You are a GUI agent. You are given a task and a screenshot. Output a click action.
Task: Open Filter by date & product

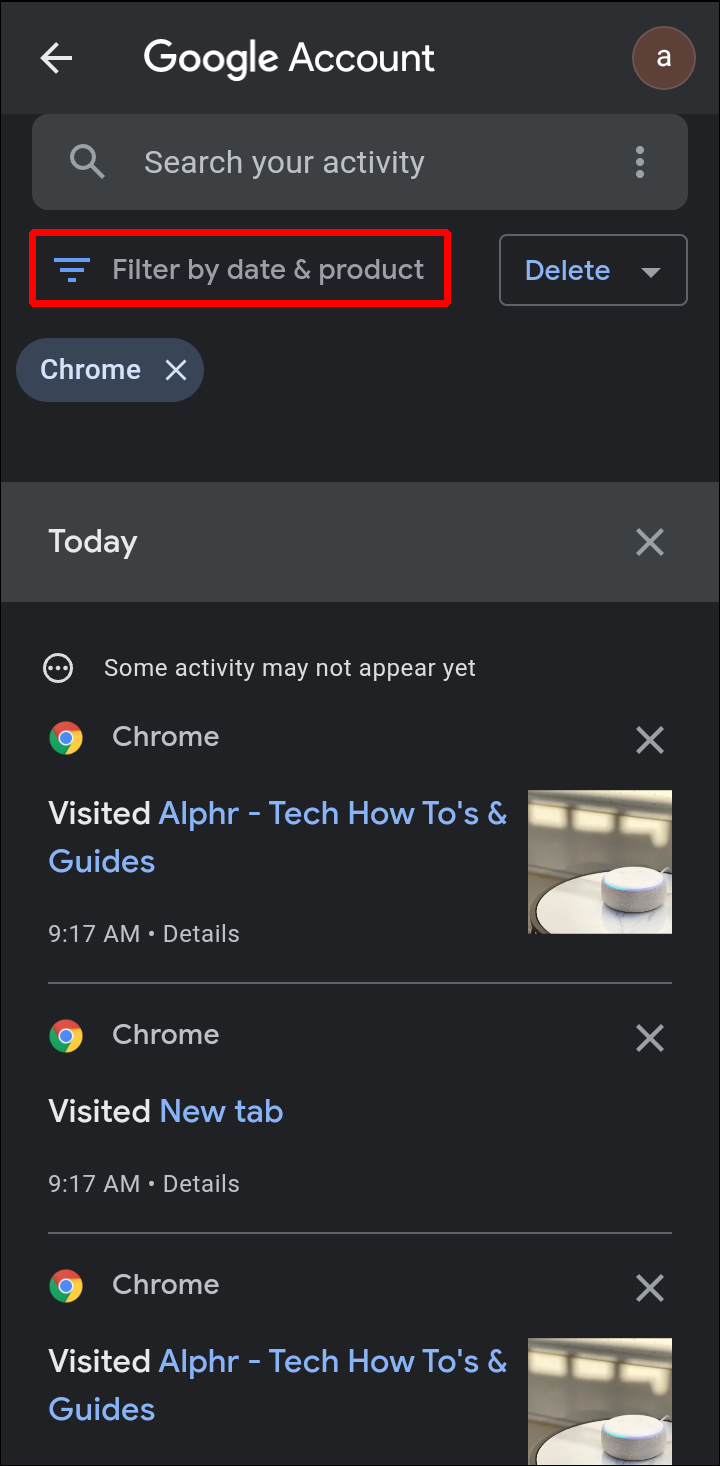(x=240, y=269)
